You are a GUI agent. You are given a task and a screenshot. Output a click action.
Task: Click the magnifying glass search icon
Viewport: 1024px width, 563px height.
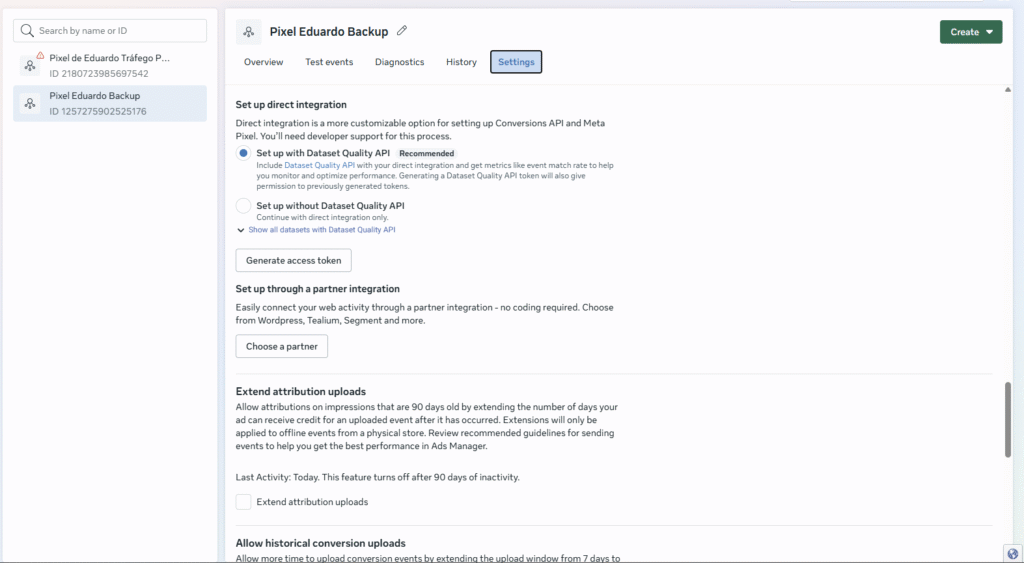(27, 31)
